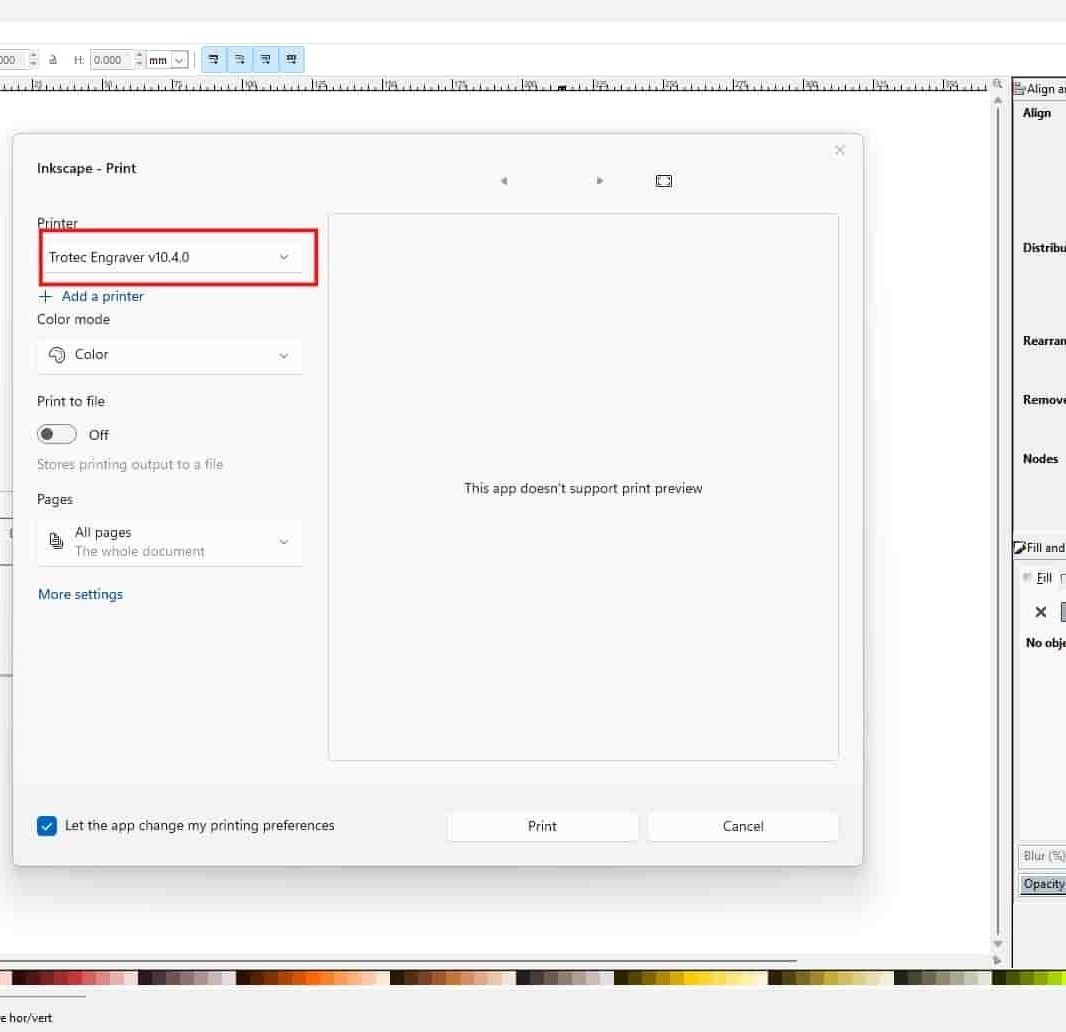Pick the bright orange swatch in the palette
This screenshot has width=1066, height=1032.
(x=313, y=978)
